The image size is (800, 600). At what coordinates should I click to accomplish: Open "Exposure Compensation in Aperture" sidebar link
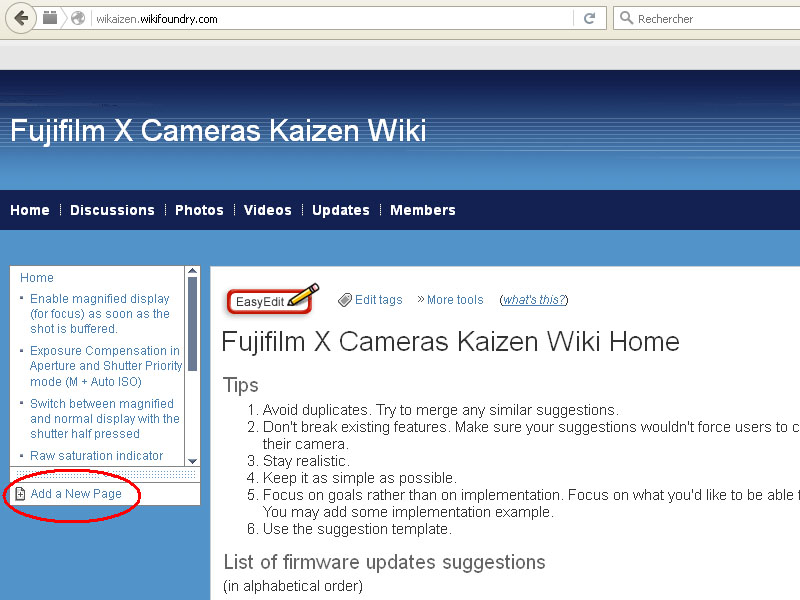pos(106,366)
